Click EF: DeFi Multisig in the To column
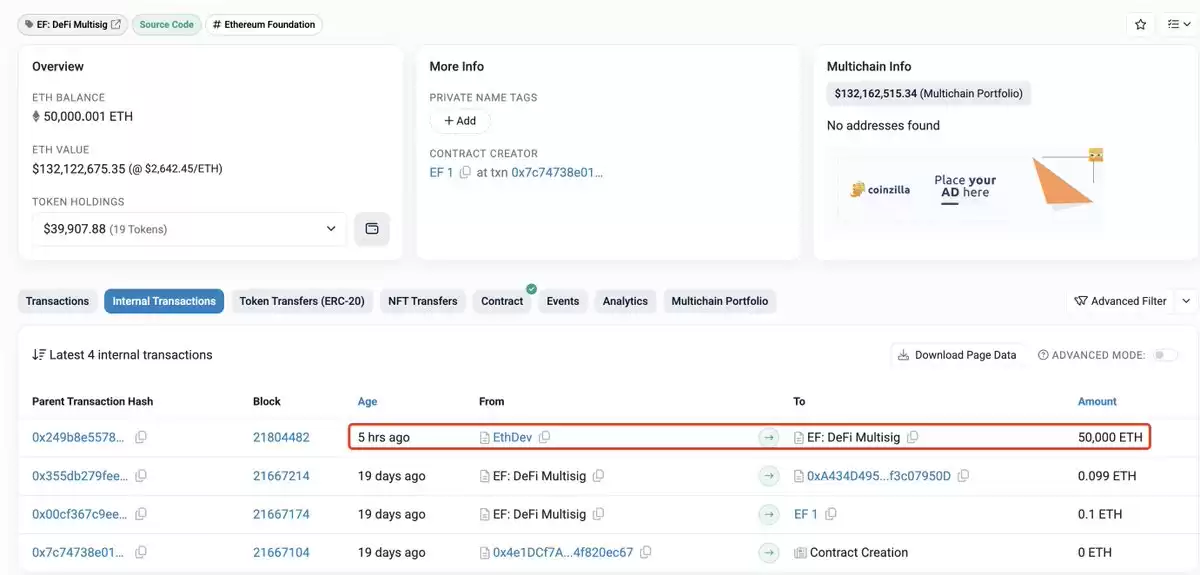This screenshot has width=1200, height=575. pyautogui.click(x=854, y=437)
